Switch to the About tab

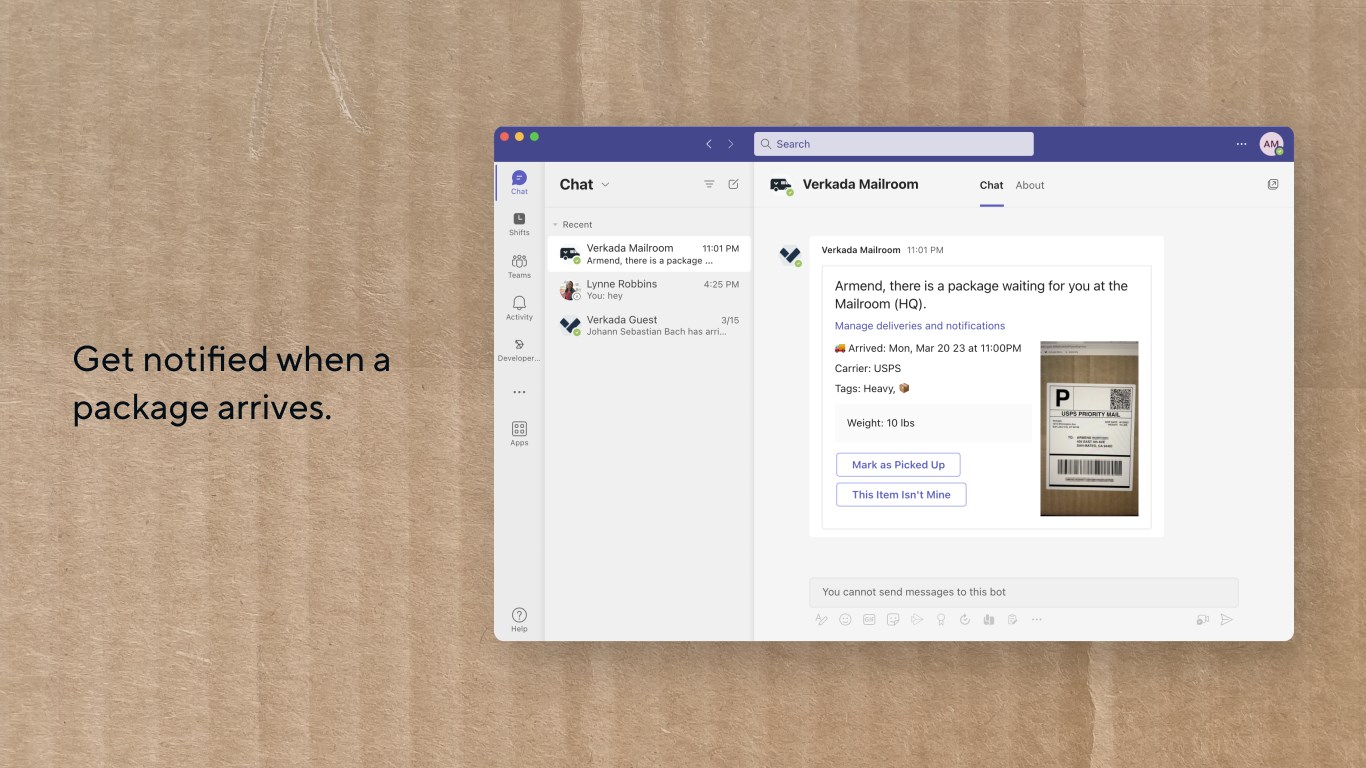pos(1030,185)
